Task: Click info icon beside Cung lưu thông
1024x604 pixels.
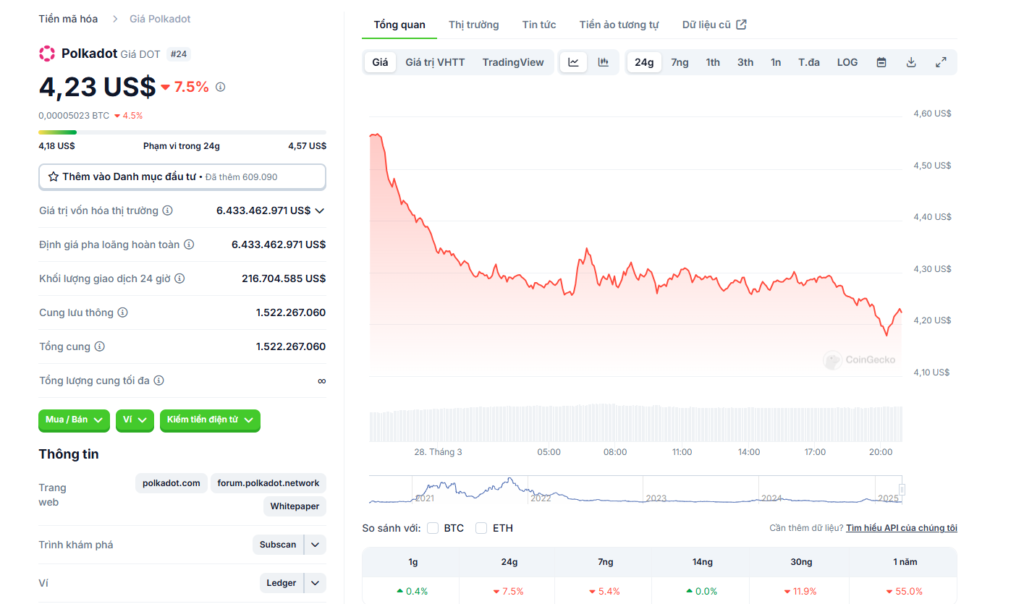Action: click(x=123, y=313)
